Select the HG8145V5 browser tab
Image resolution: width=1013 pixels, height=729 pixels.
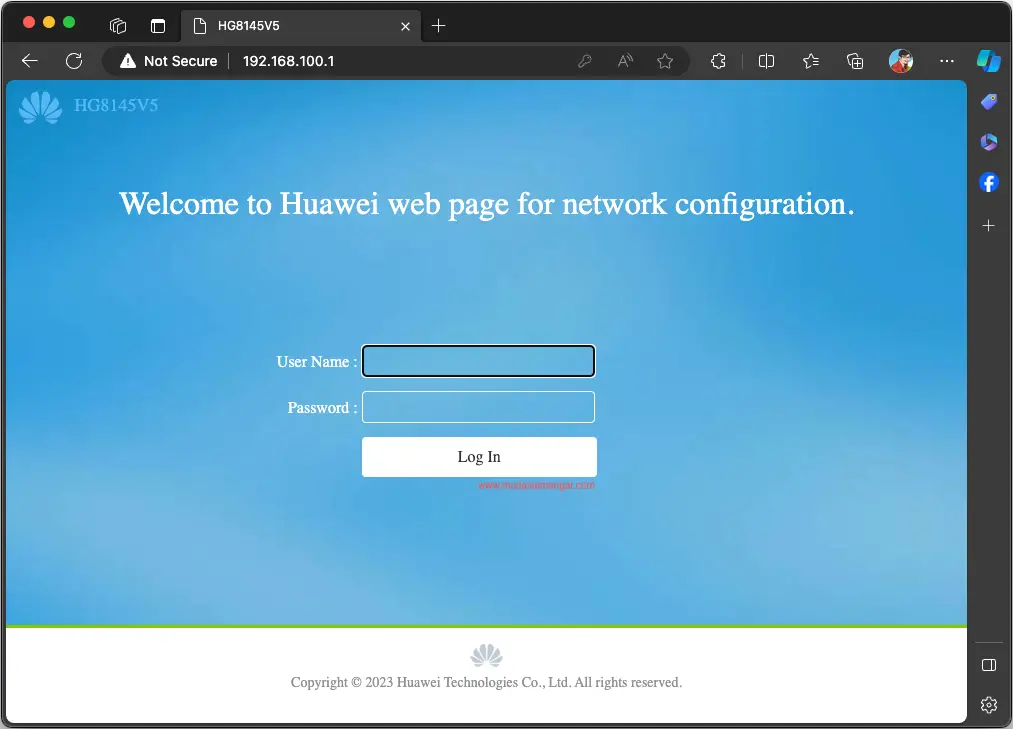point(302,26)
